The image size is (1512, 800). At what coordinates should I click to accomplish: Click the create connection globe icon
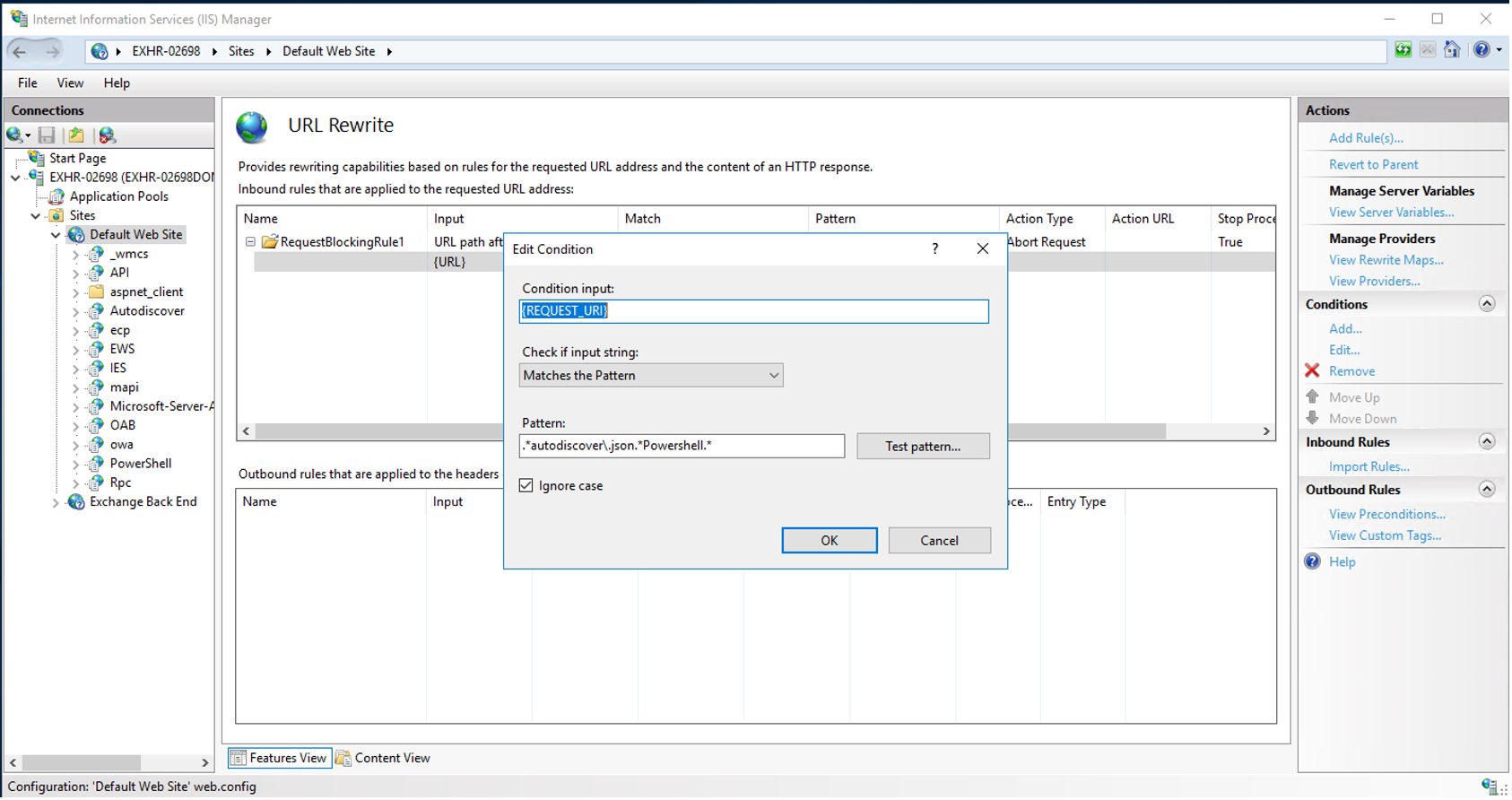point(15,135)
